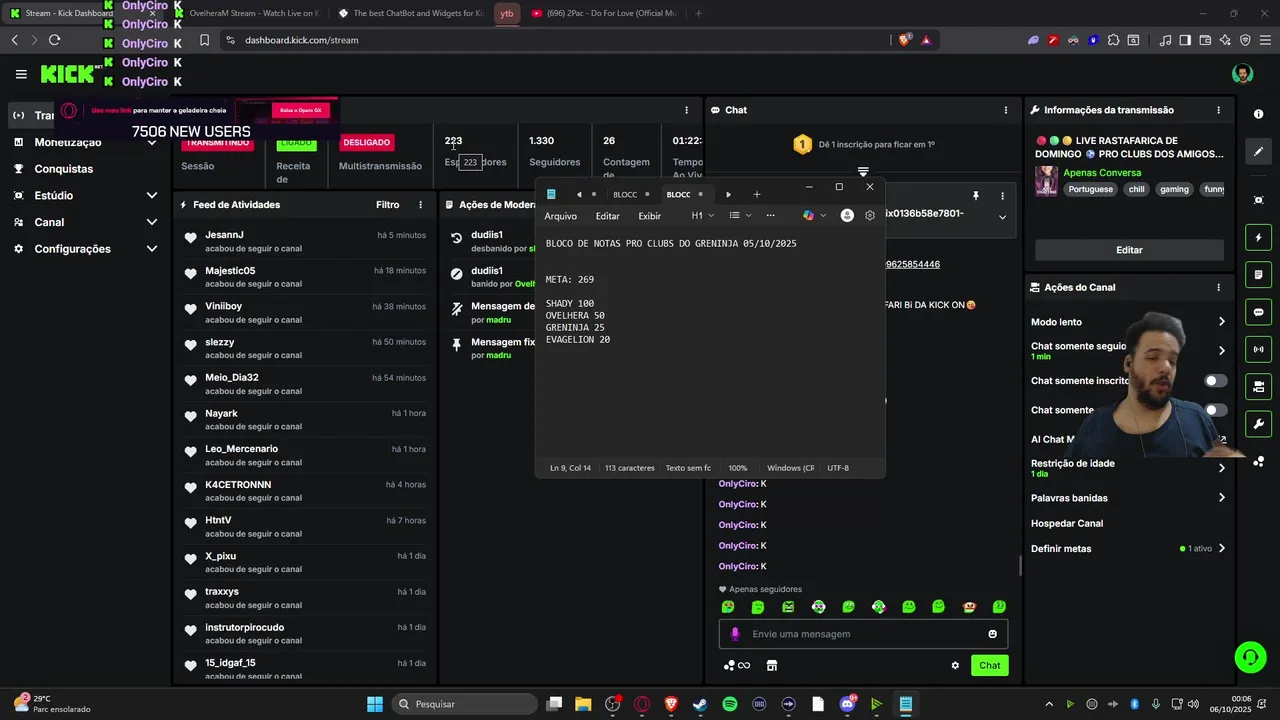This screenshot has width=1280, height=720.
Task: Expand the Estúdio sidebar section
Action: point(152,195)
